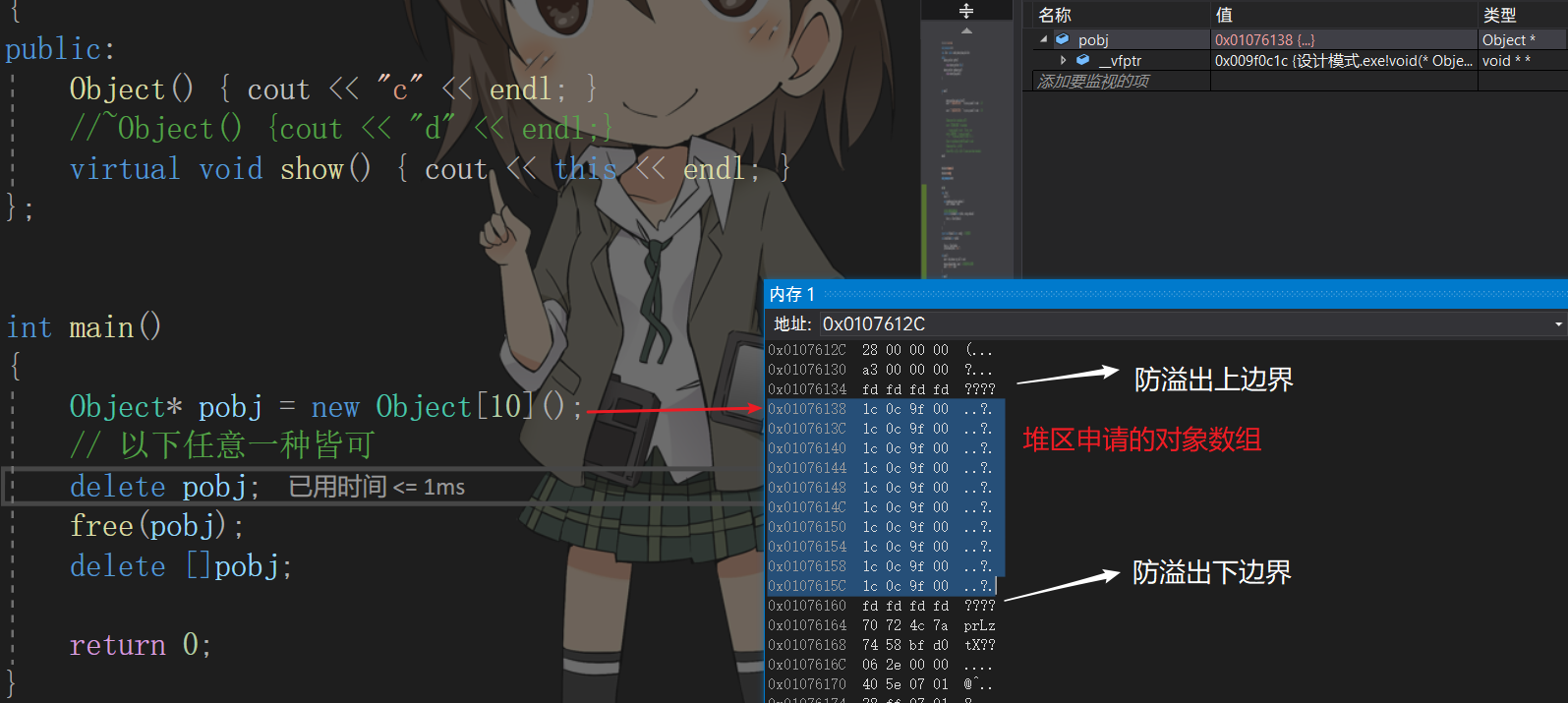This screenshot has width=1568, height=703.
Task: Open the memory address dropdown arrow
Action: tap(1558, 324)
